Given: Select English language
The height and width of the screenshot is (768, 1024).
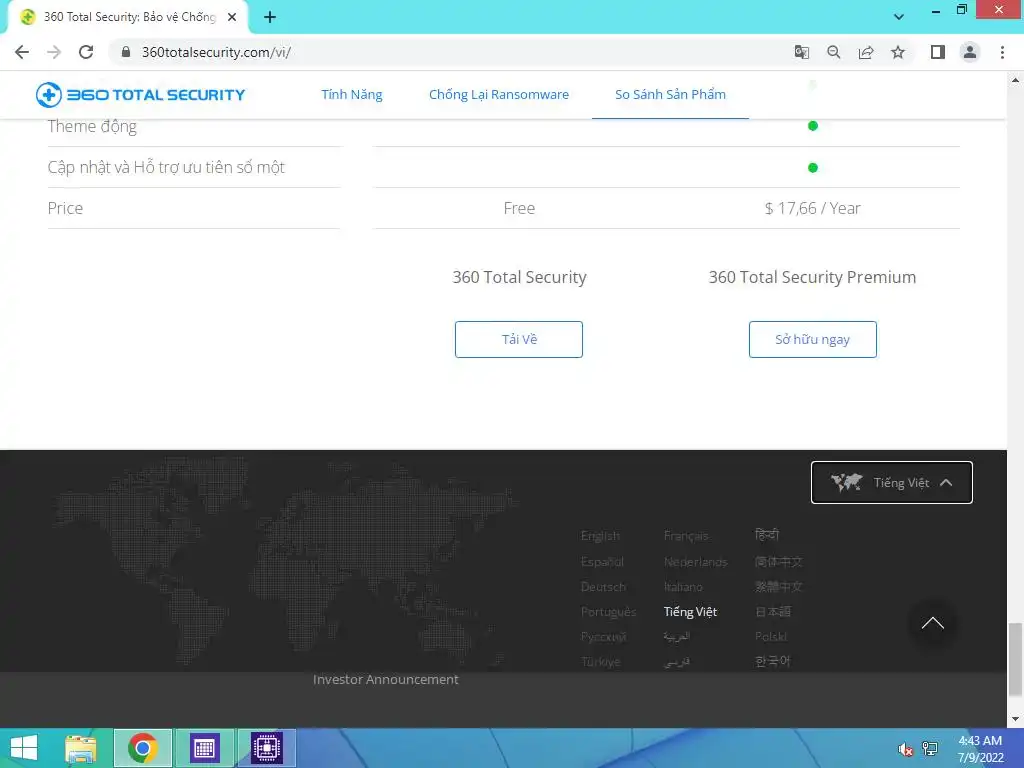Looking at the screenshot, I should [x=600, y=536].
